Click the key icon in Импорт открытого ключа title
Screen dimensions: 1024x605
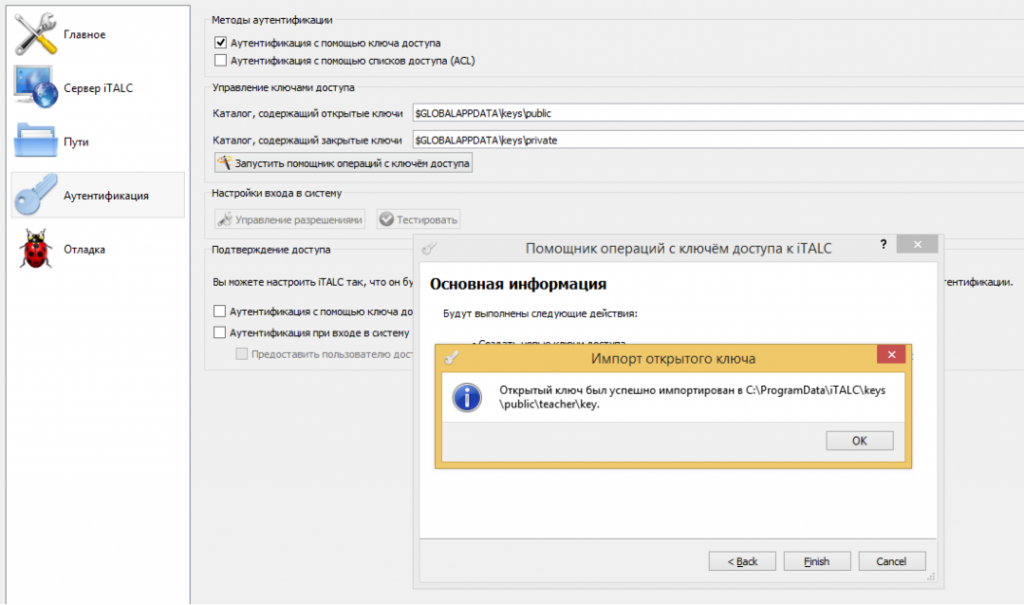[x=451, y=357]
